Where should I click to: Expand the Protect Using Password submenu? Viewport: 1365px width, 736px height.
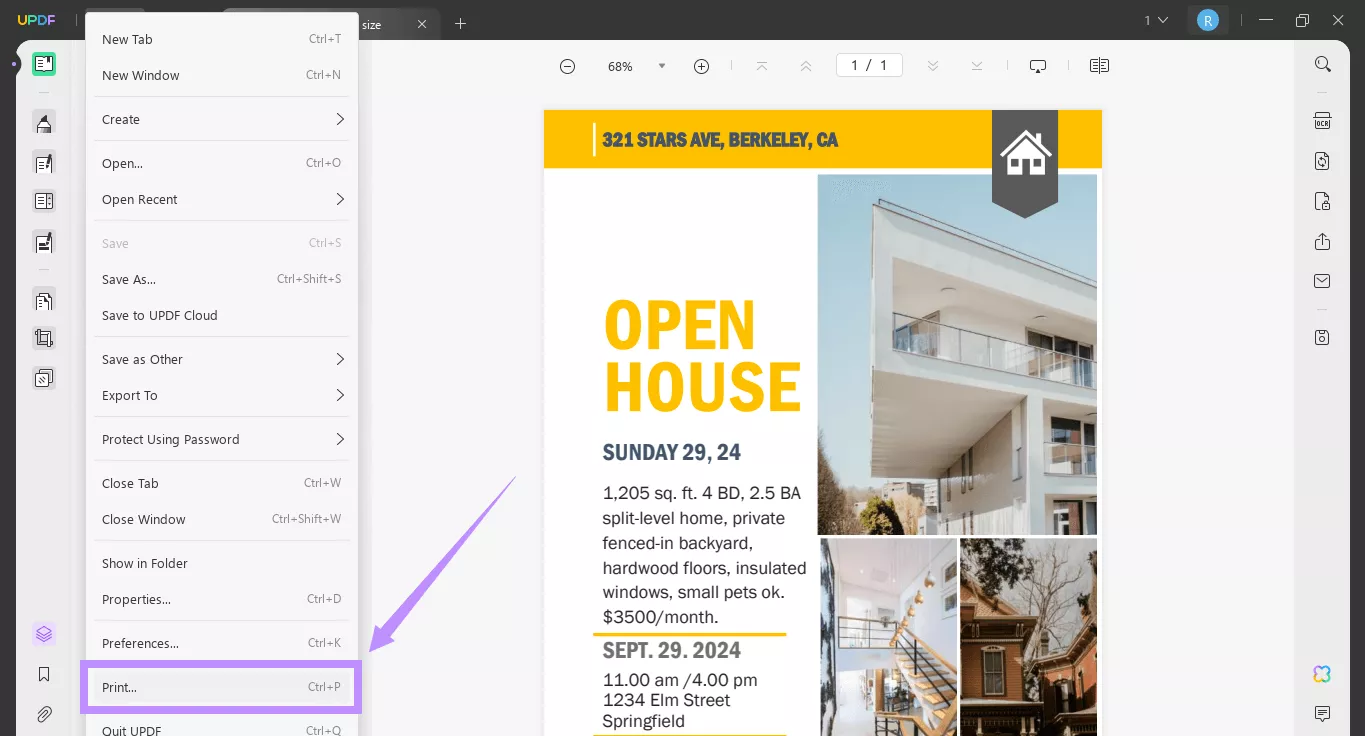click(222, 439)
